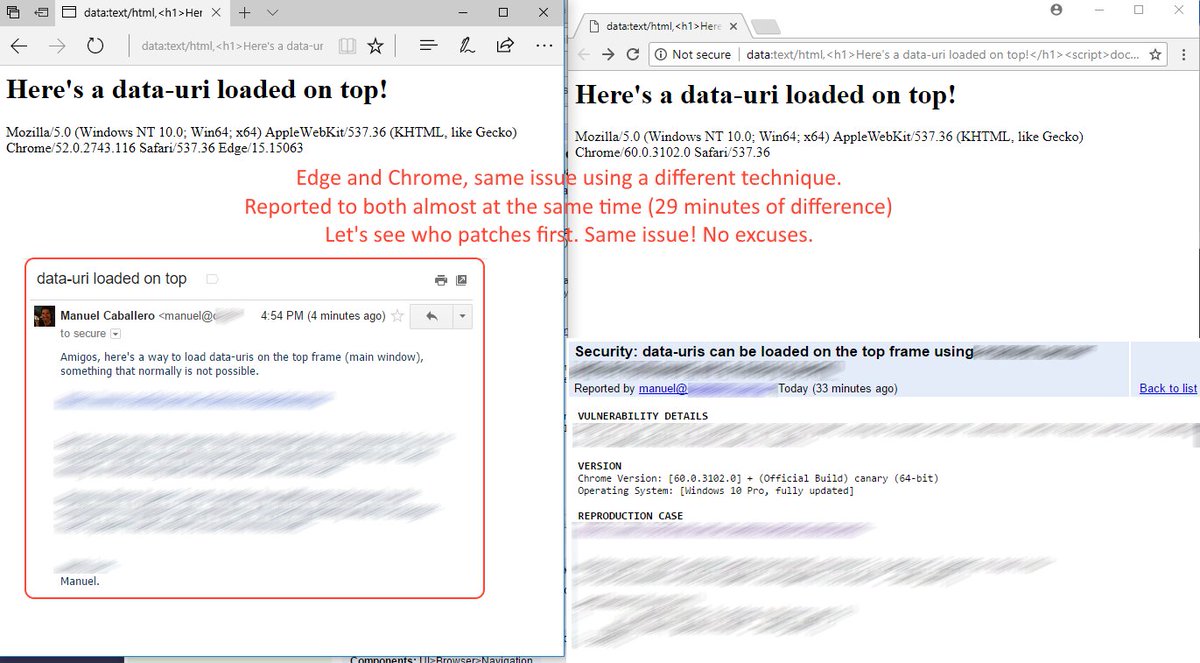Click the email subject 'data-uri loaded on top'
The image size is (1200, 663).
tap(112, 279)
